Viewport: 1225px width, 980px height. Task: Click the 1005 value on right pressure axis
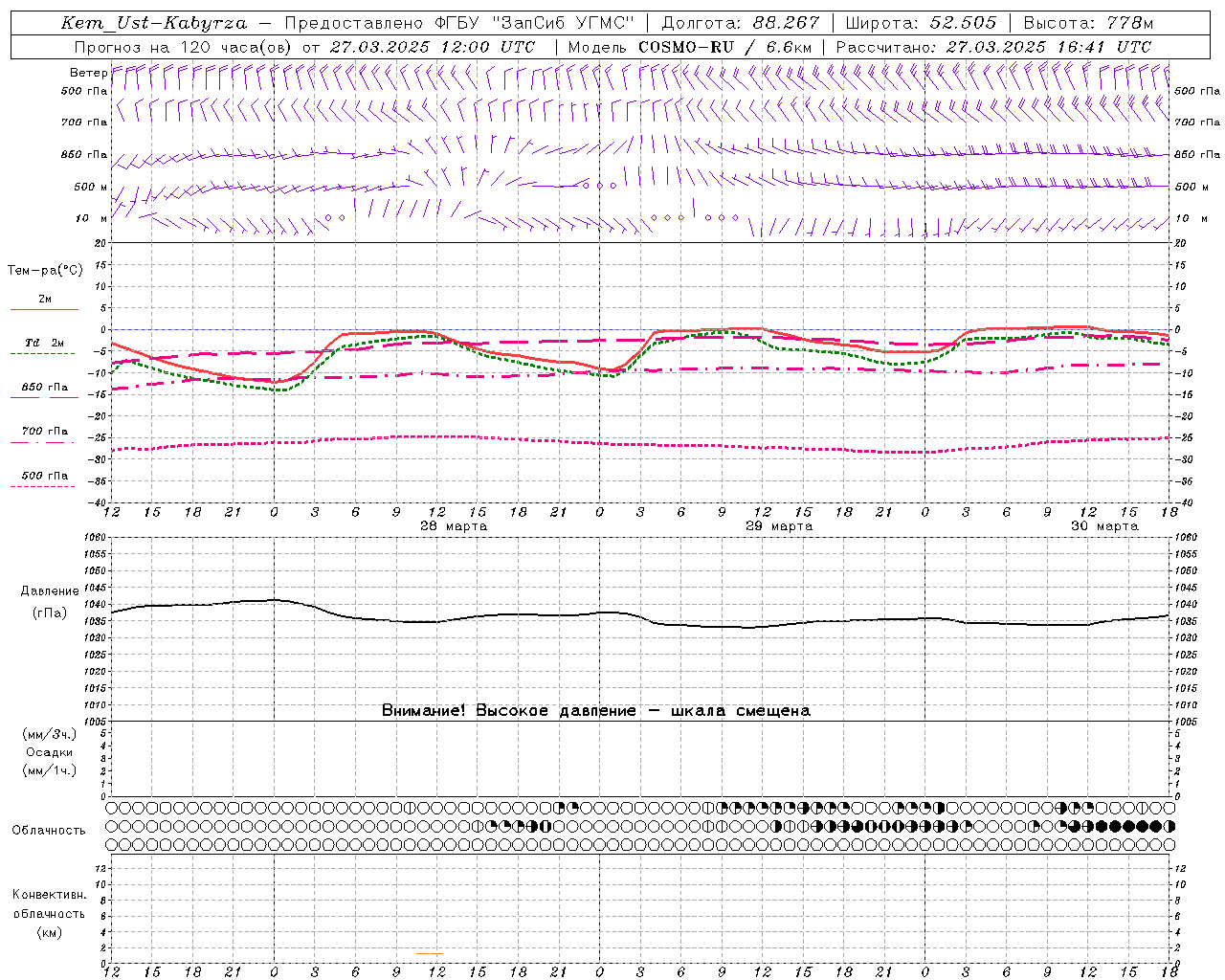1186,721
